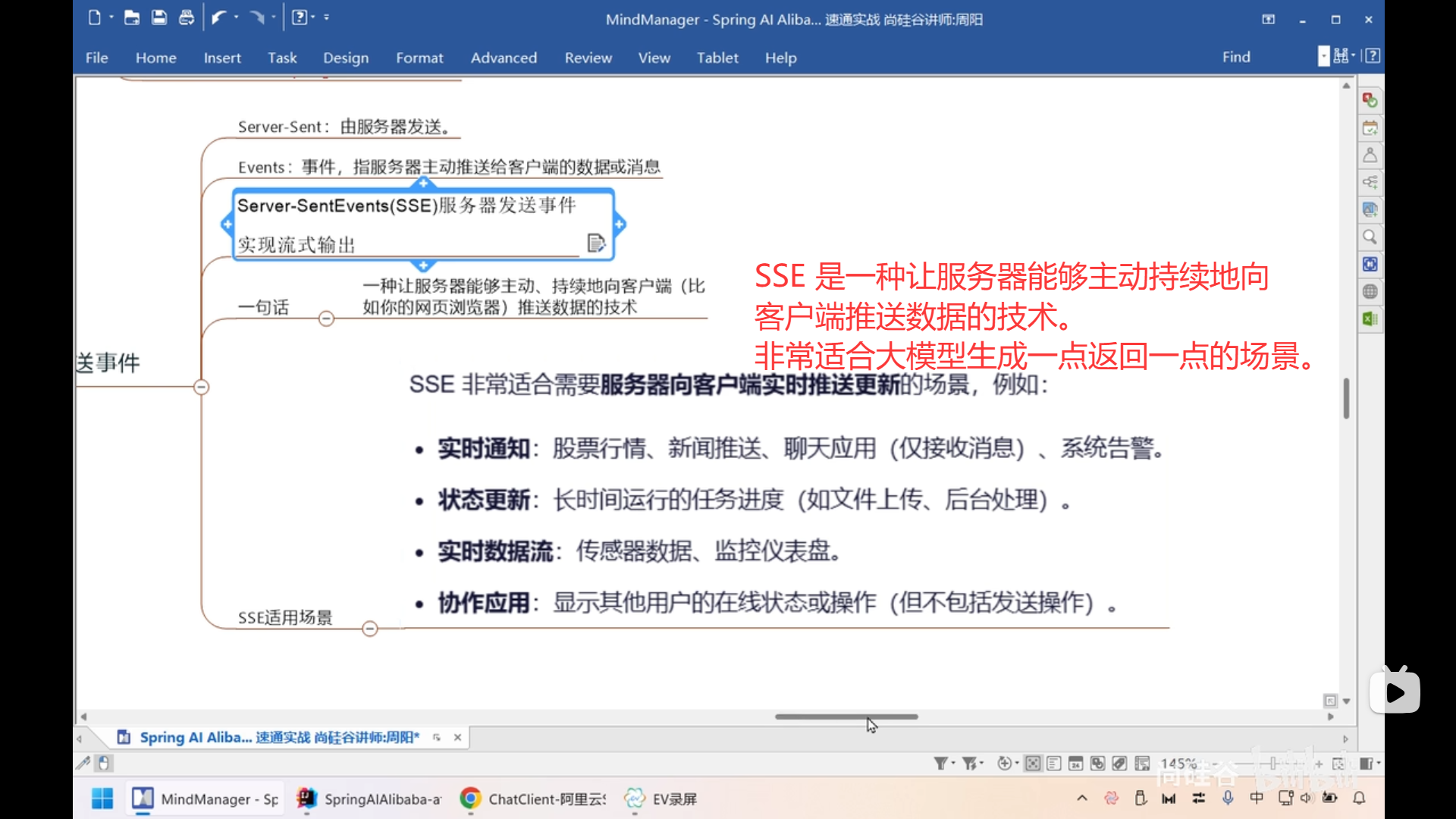
Task: Adjust the zoom slider in the status bar
Action: click(1274, 764)
